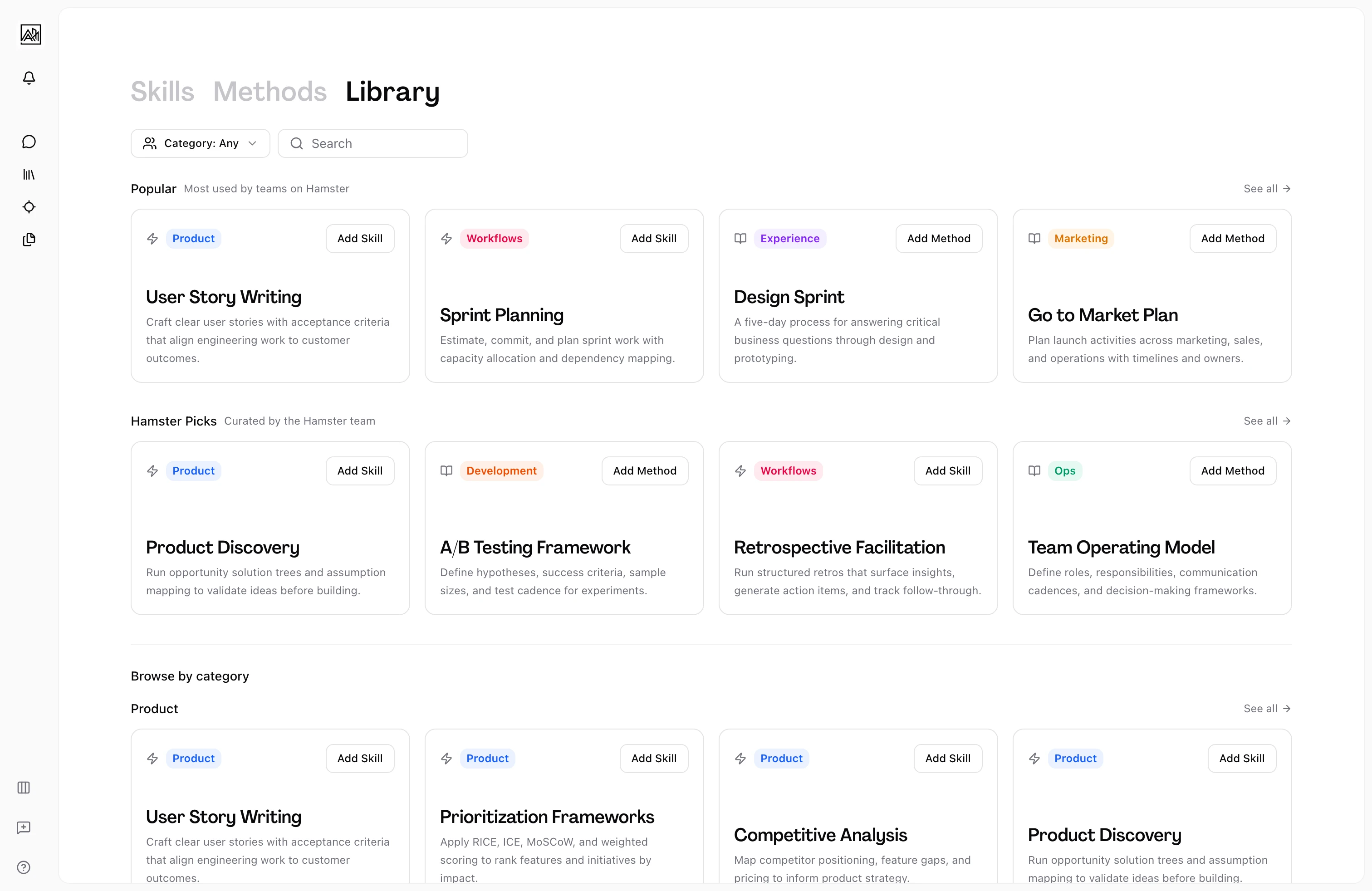Open the chat bubble icon in sidebar
The width and height of the screenshot is (1372, 891).
tap(29, 142)
